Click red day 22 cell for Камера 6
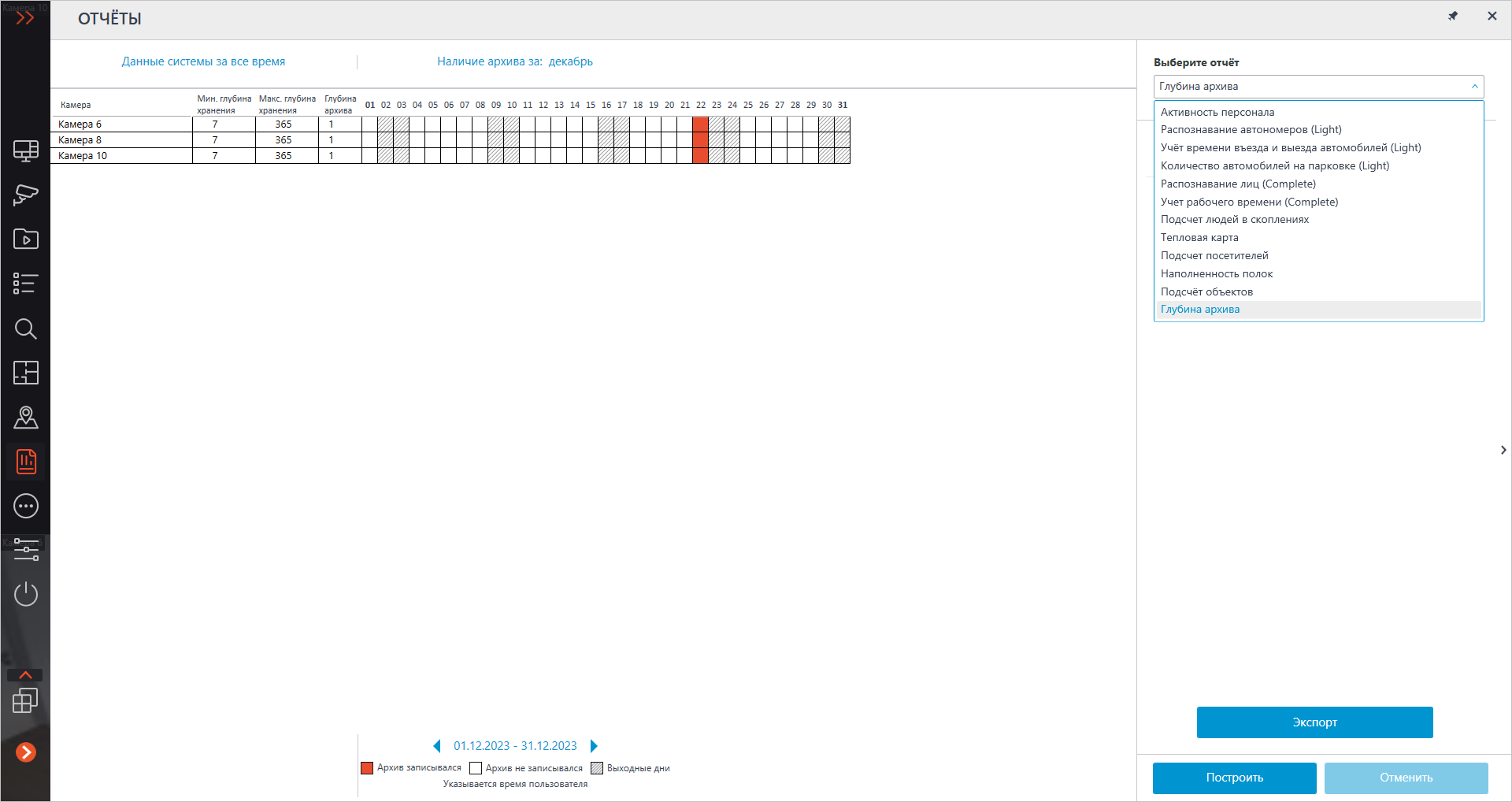The width and height of the screenshot is (1512, 802). (700, 124)
